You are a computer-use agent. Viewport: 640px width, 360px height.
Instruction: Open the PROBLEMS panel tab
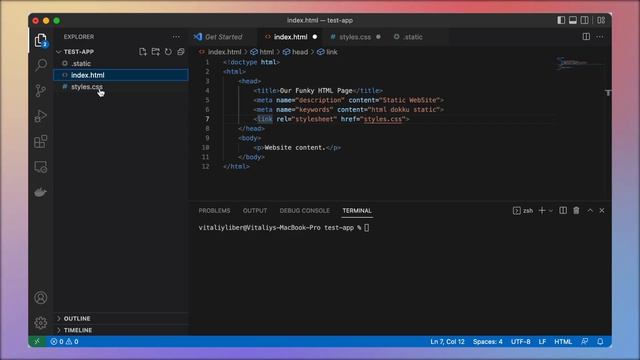pos(214,211)
